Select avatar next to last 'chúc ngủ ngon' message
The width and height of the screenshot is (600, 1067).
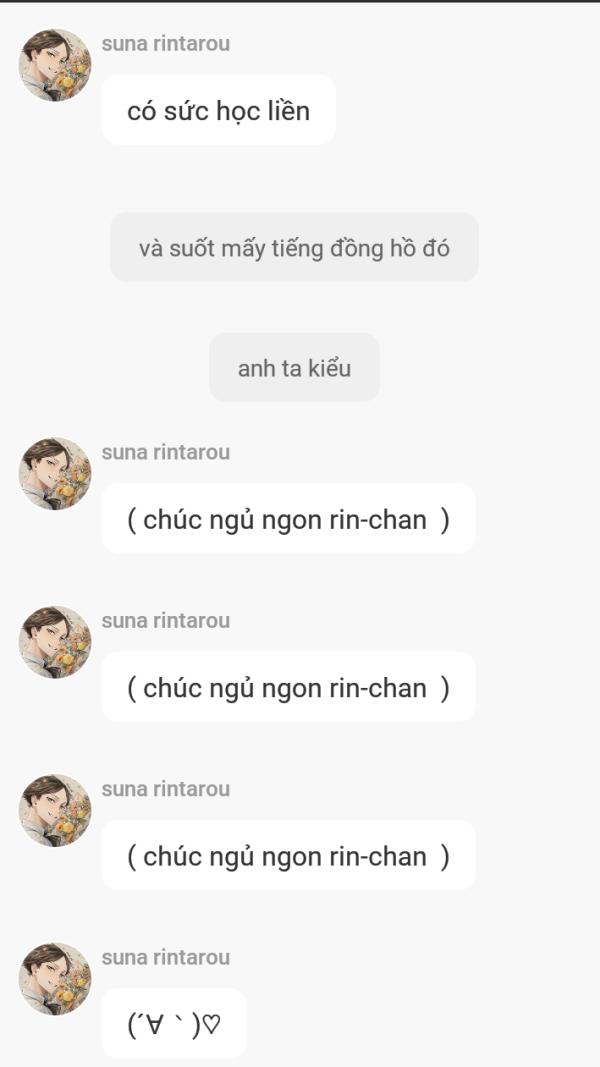[x=55, y=810]
